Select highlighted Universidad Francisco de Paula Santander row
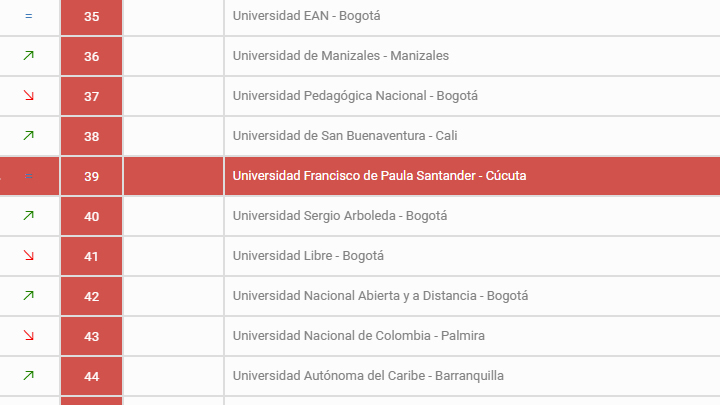 (379, 176)
